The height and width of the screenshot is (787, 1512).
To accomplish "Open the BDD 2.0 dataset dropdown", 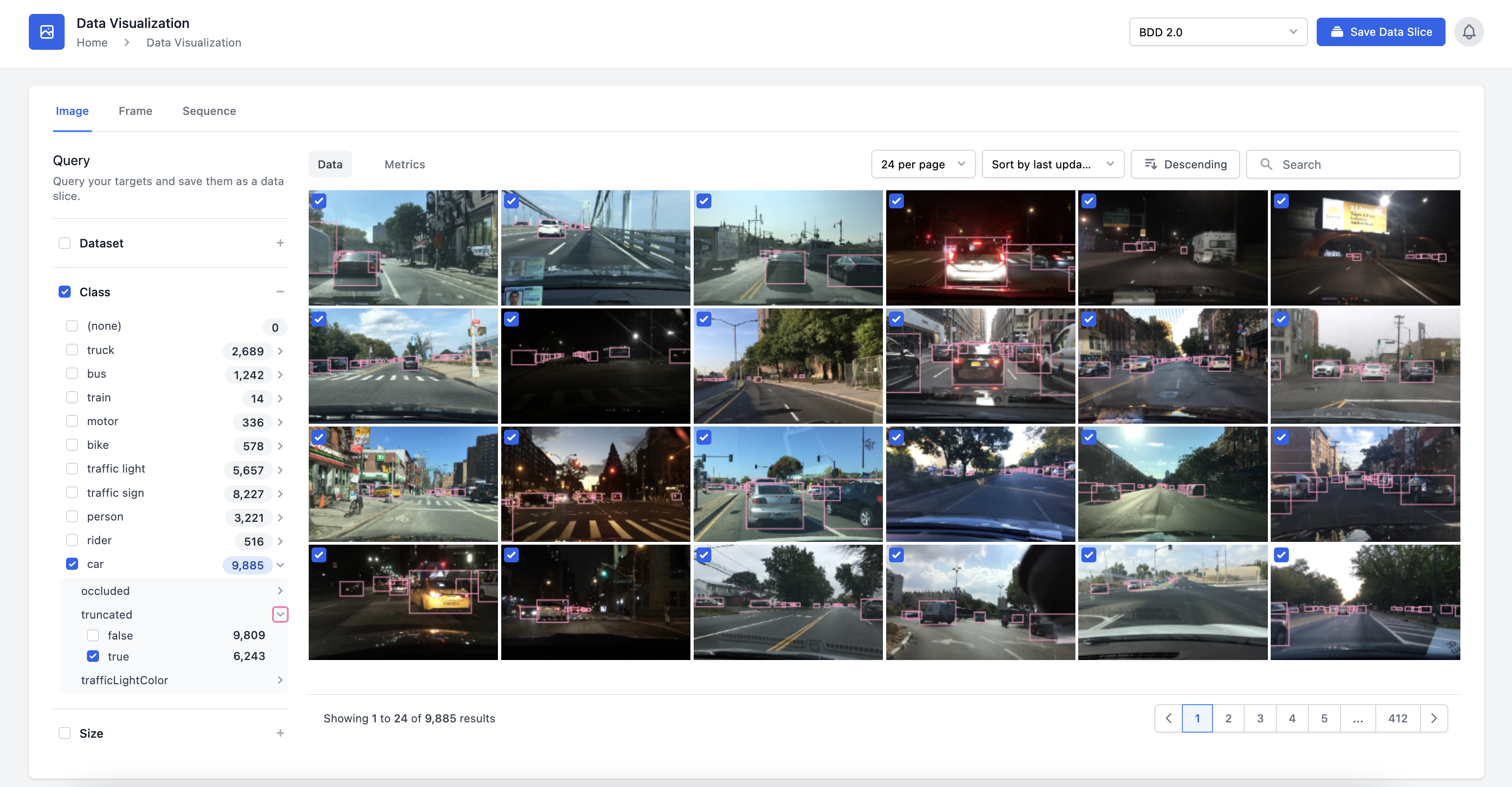I will [x=1217, y=32].
